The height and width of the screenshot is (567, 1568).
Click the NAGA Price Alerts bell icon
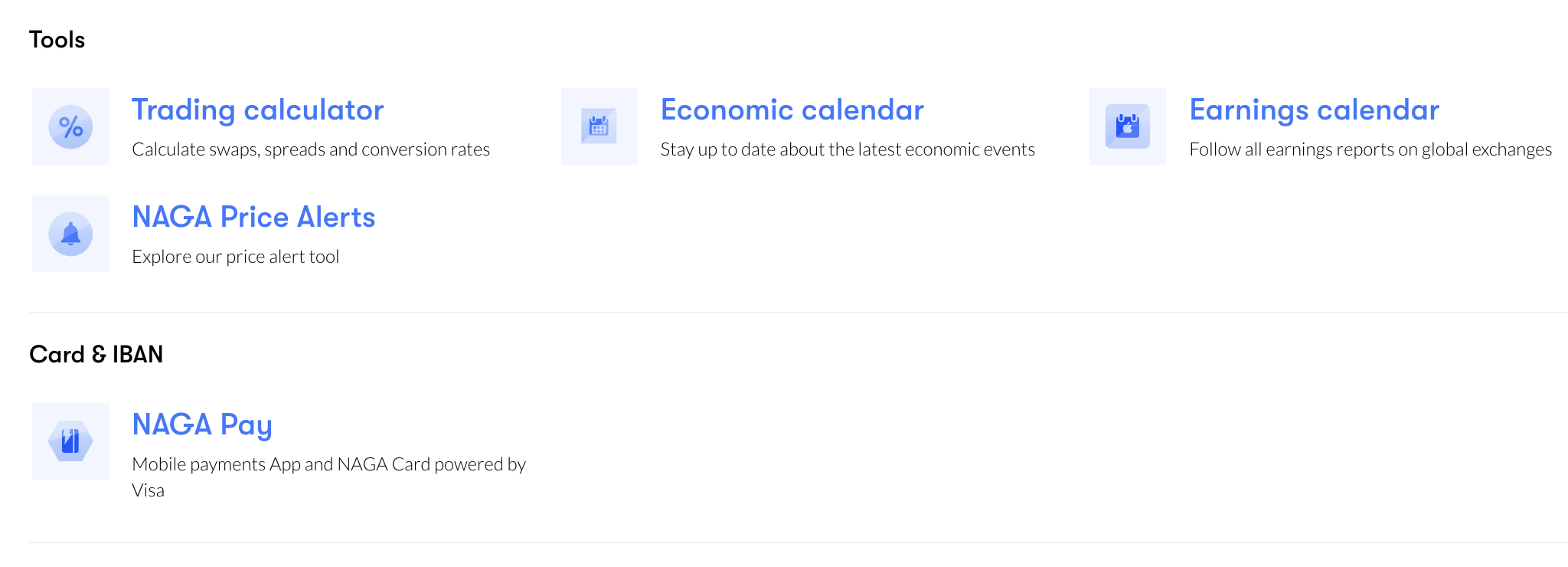click(x=70, y=234)
